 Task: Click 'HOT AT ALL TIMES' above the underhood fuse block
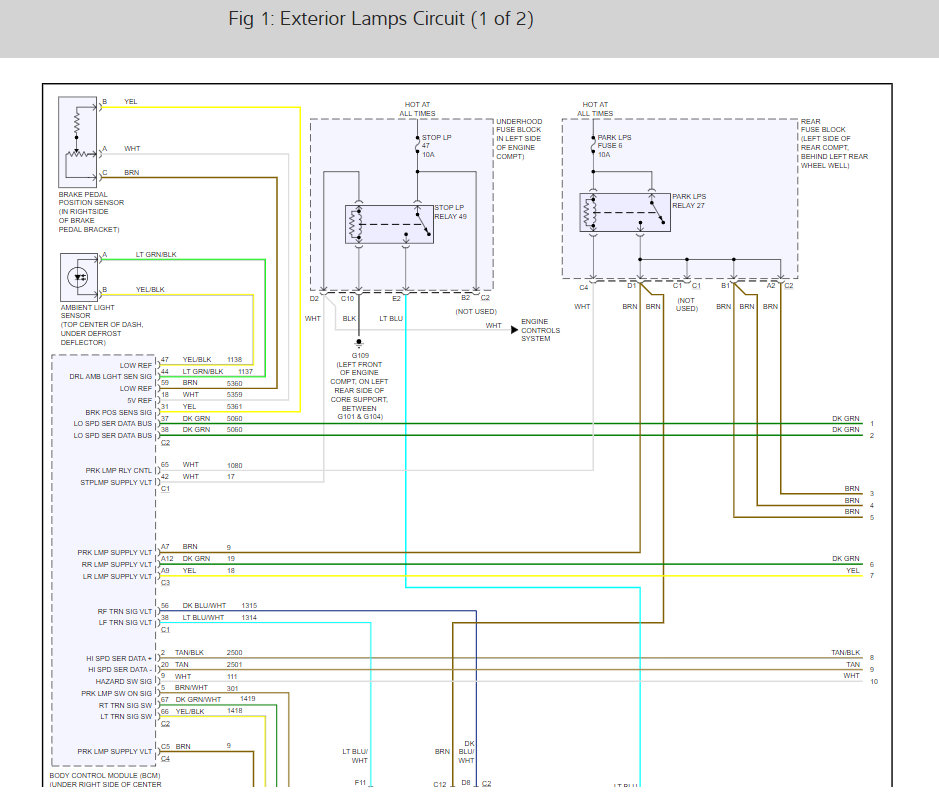[417, 109]
